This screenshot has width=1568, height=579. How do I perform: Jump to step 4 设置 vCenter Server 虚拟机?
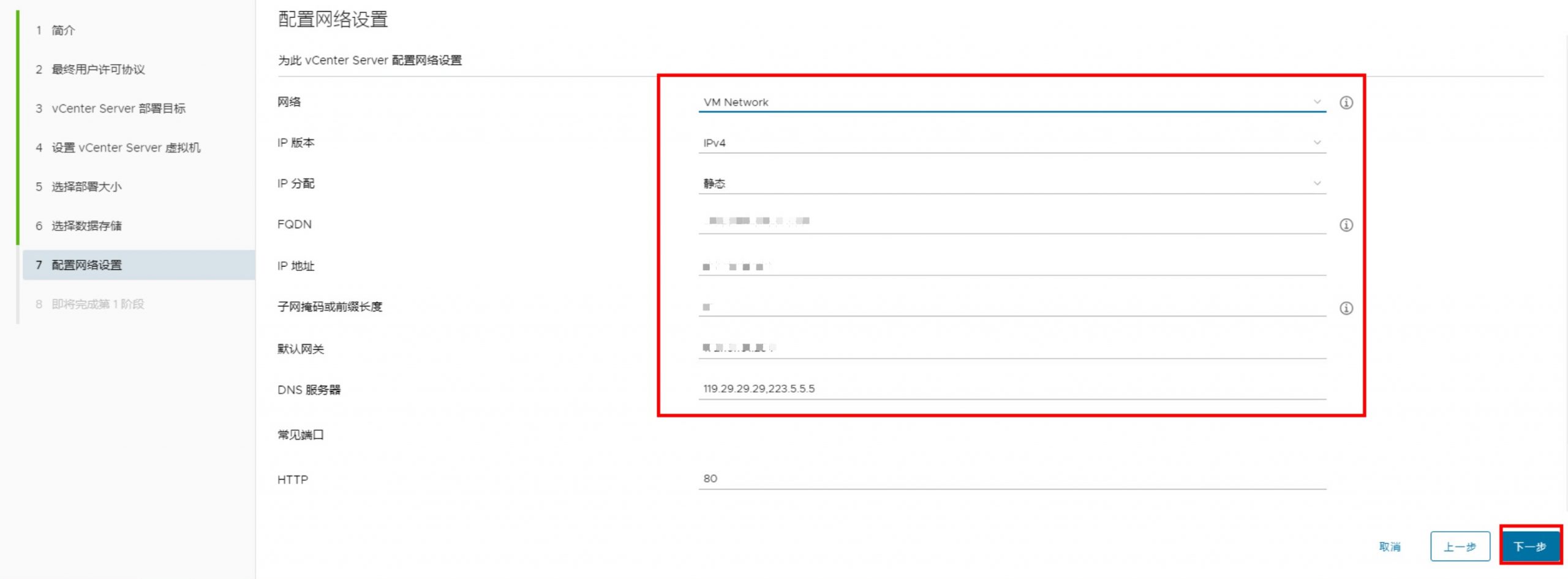pos(126,148)
